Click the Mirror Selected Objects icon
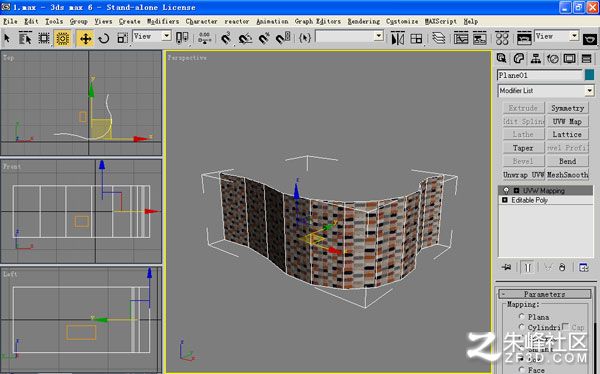 coord(398,38)
